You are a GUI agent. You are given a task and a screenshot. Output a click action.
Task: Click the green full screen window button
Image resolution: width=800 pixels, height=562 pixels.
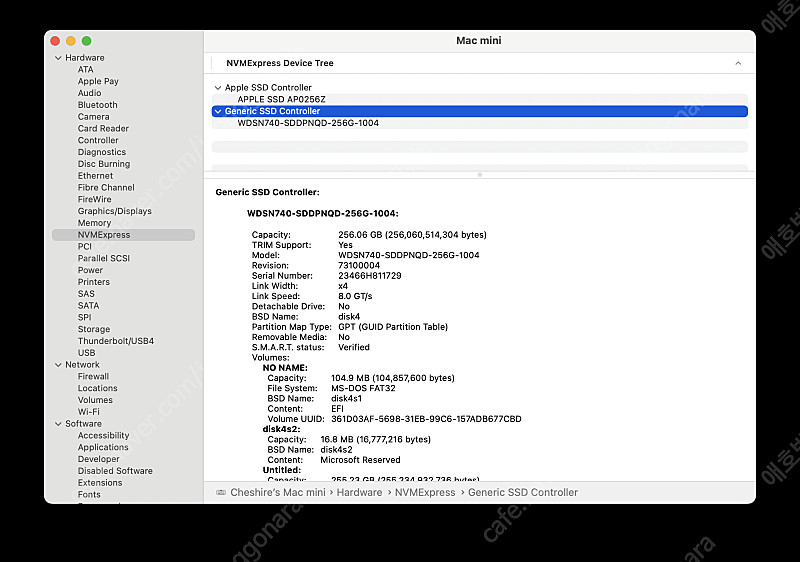coord(87,41)
